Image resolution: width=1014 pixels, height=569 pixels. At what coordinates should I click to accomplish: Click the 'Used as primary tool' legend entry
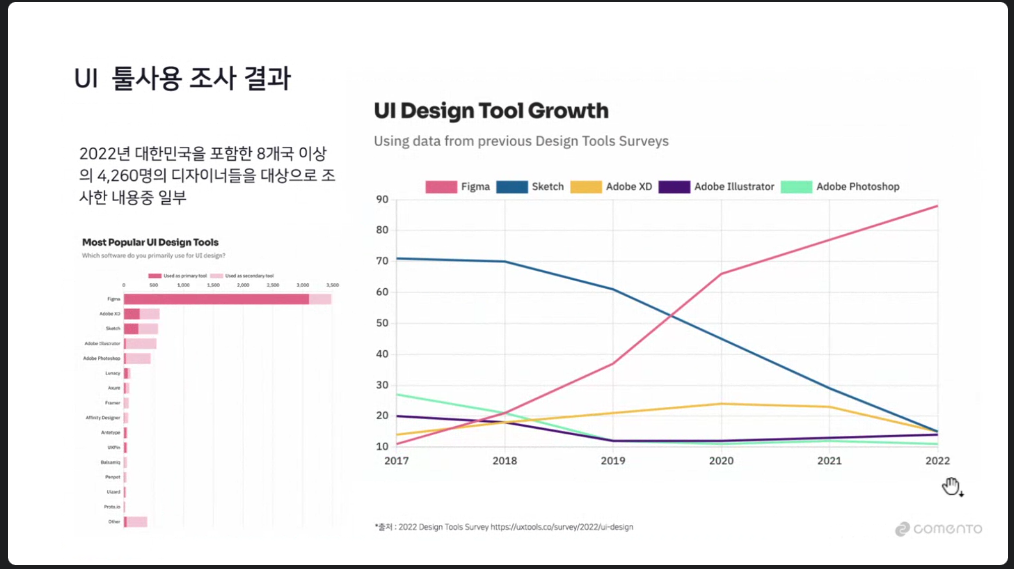[x=178, y=276]
